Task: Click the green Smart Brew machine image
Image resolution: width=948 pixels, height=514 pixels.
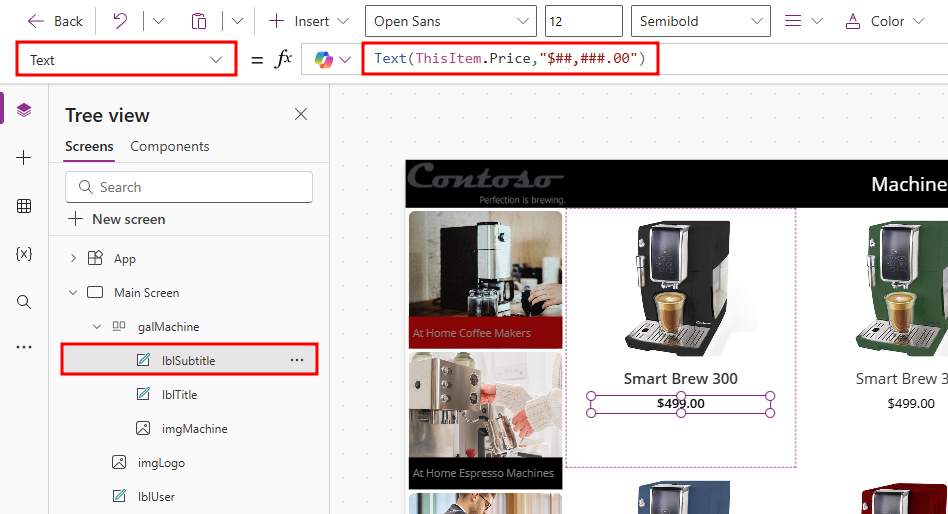Action: 901,288
